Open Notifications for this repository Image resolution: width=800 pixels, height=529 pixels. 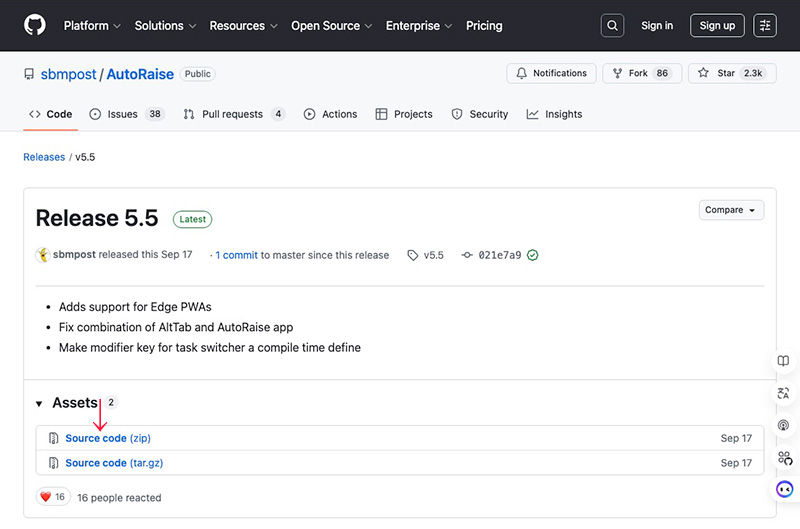tap(552, 74)
